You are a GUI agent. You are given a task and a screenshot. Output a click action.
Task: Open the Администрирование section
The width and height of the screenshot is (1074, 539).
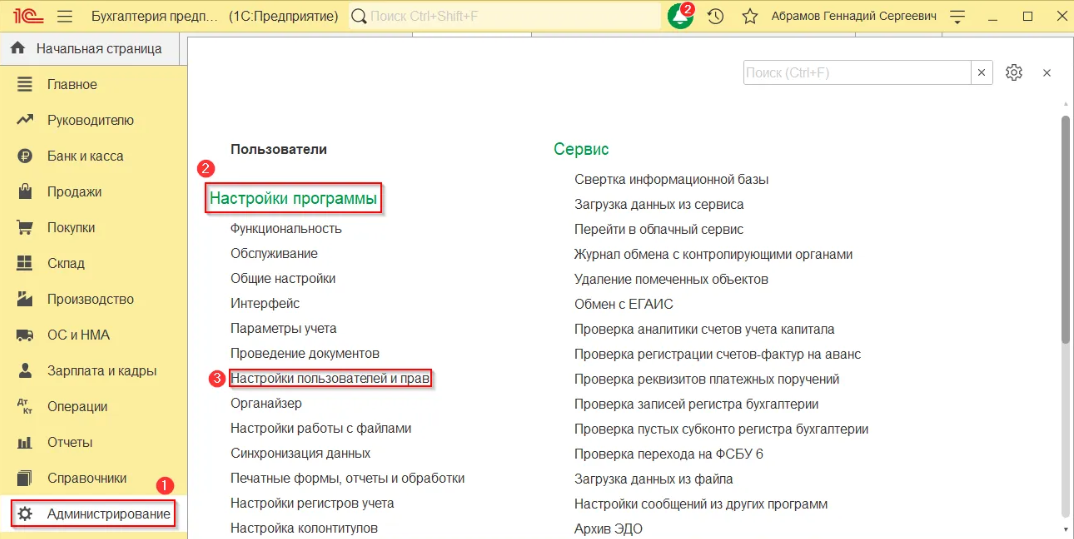click(108, 514)
